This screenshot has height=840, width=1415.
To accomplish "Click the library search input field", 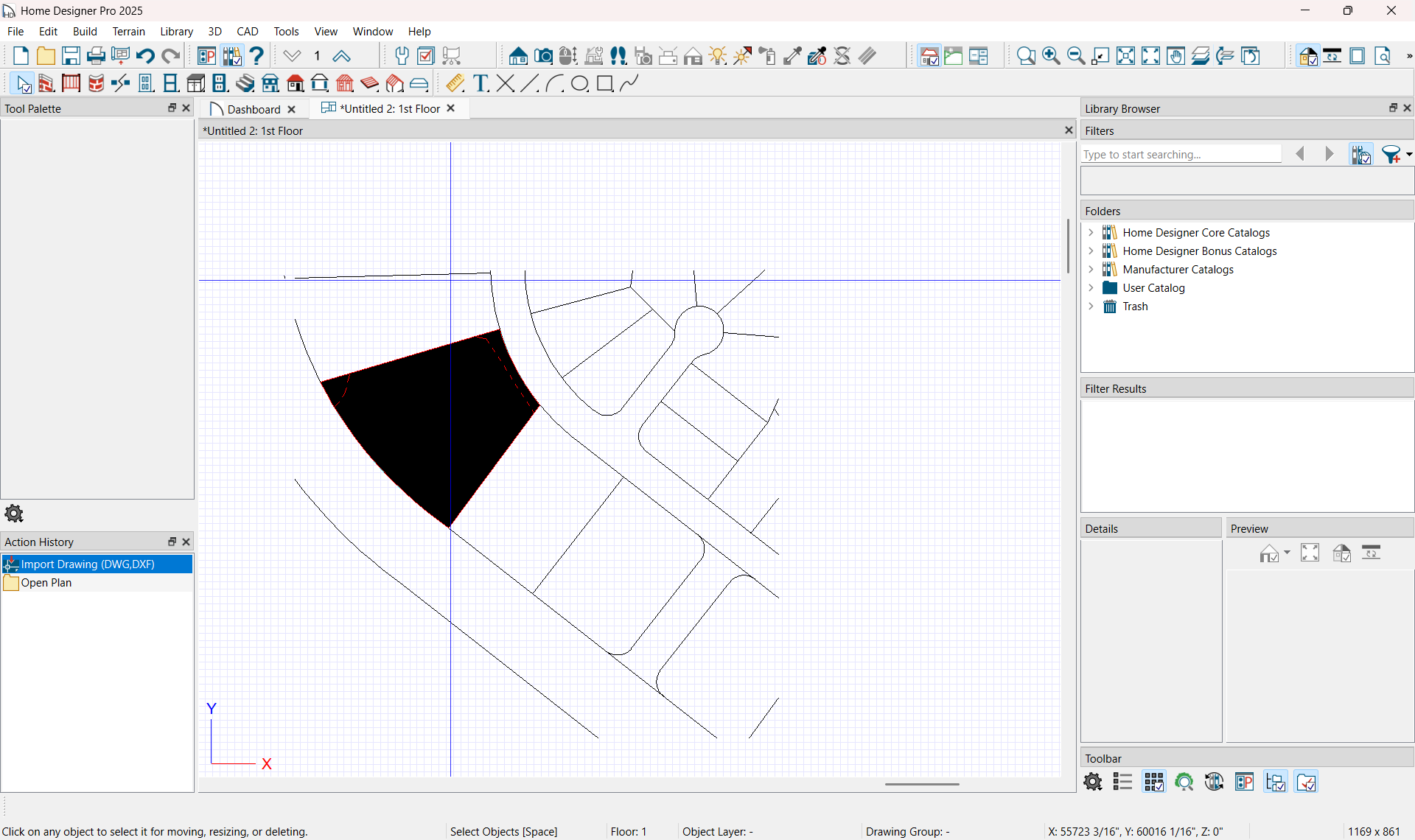I will coord(1180,154).
